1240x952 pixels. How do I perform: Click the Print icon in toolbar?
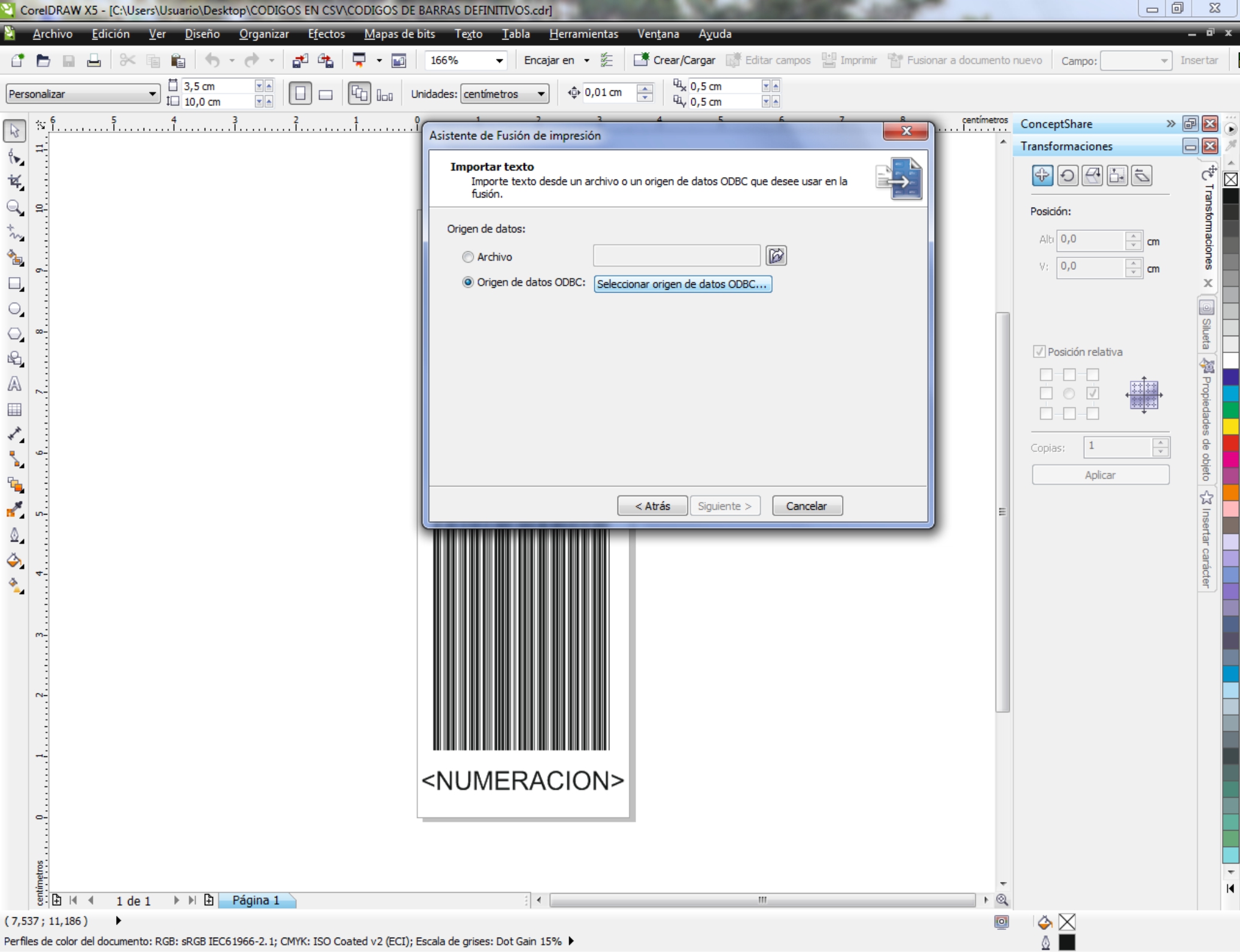tap(93, 60)
